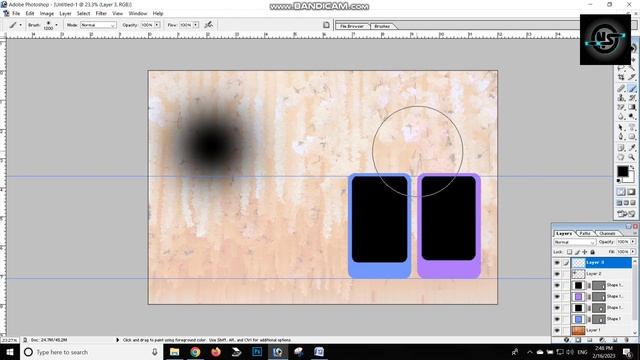Open the brush preset picker dropdown
The width and height of the screenshot is (640, 360).
point(56,25)
